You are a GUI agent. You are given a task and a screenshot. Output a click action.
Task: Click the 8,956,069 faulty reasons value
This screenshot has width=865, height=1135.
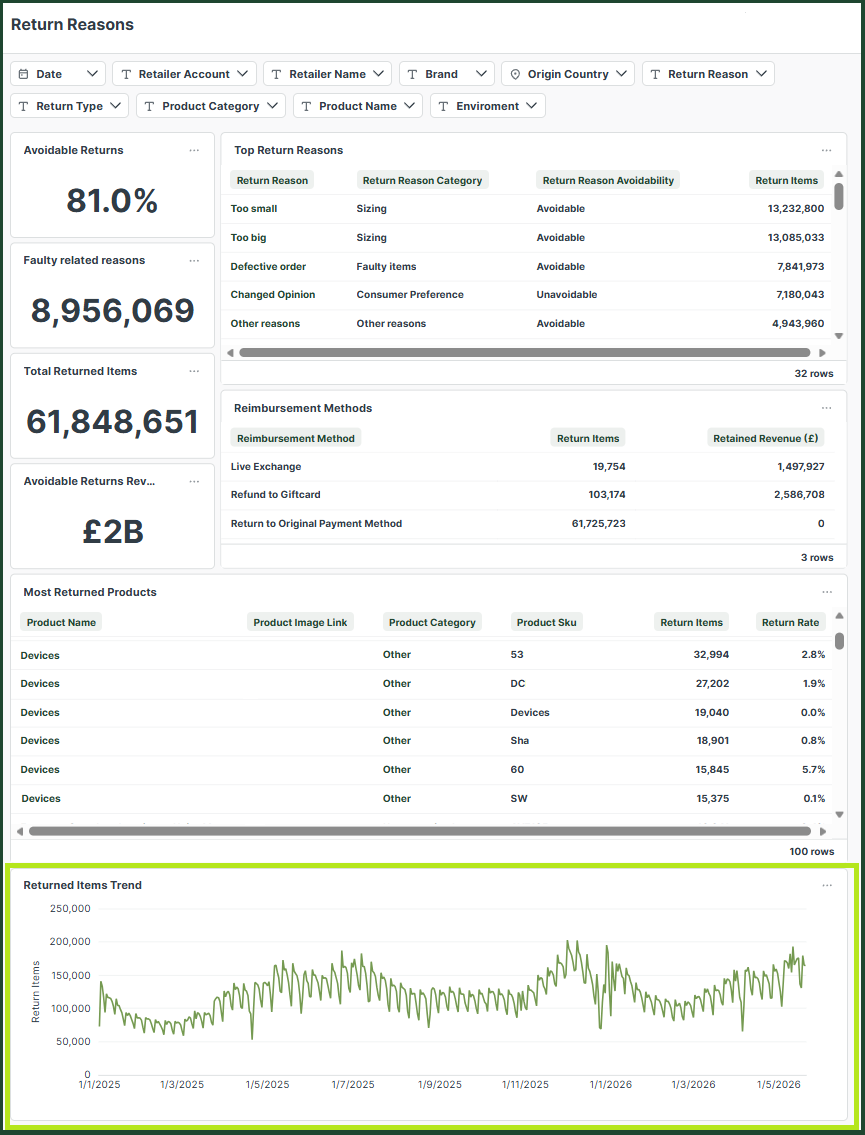click(112, 311)
